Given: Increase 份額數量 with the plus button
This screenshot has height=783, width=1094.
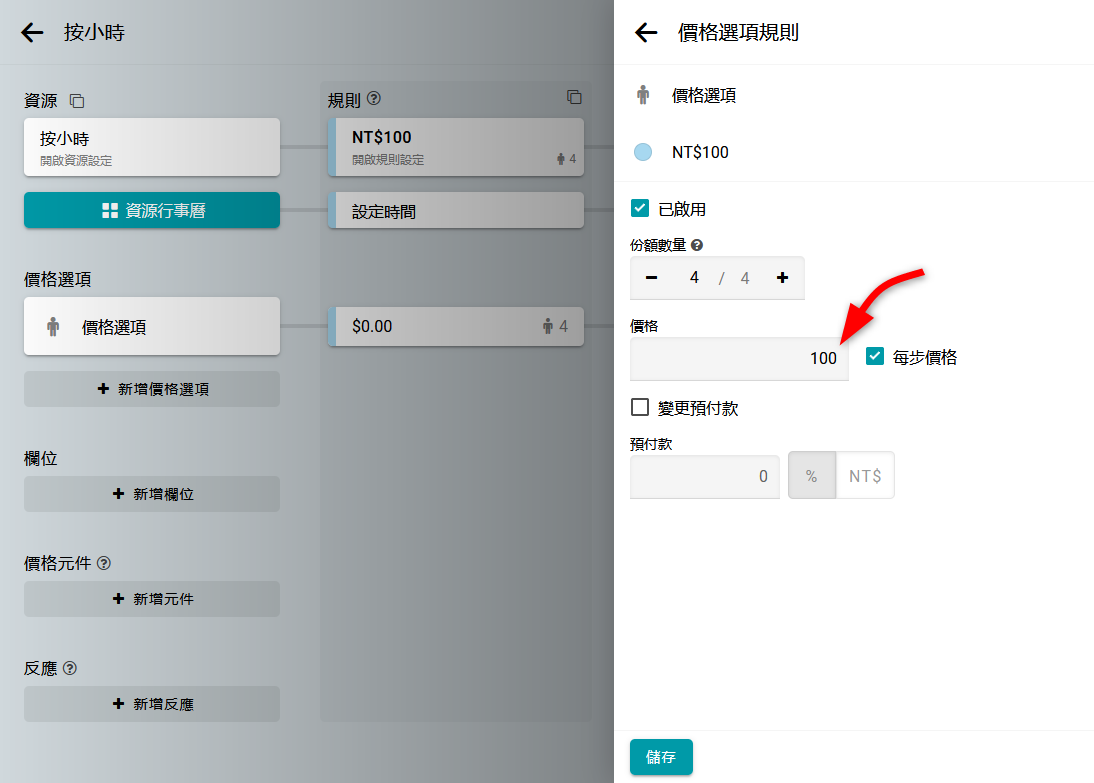Looking at the screenshot, I should point(782,278).
